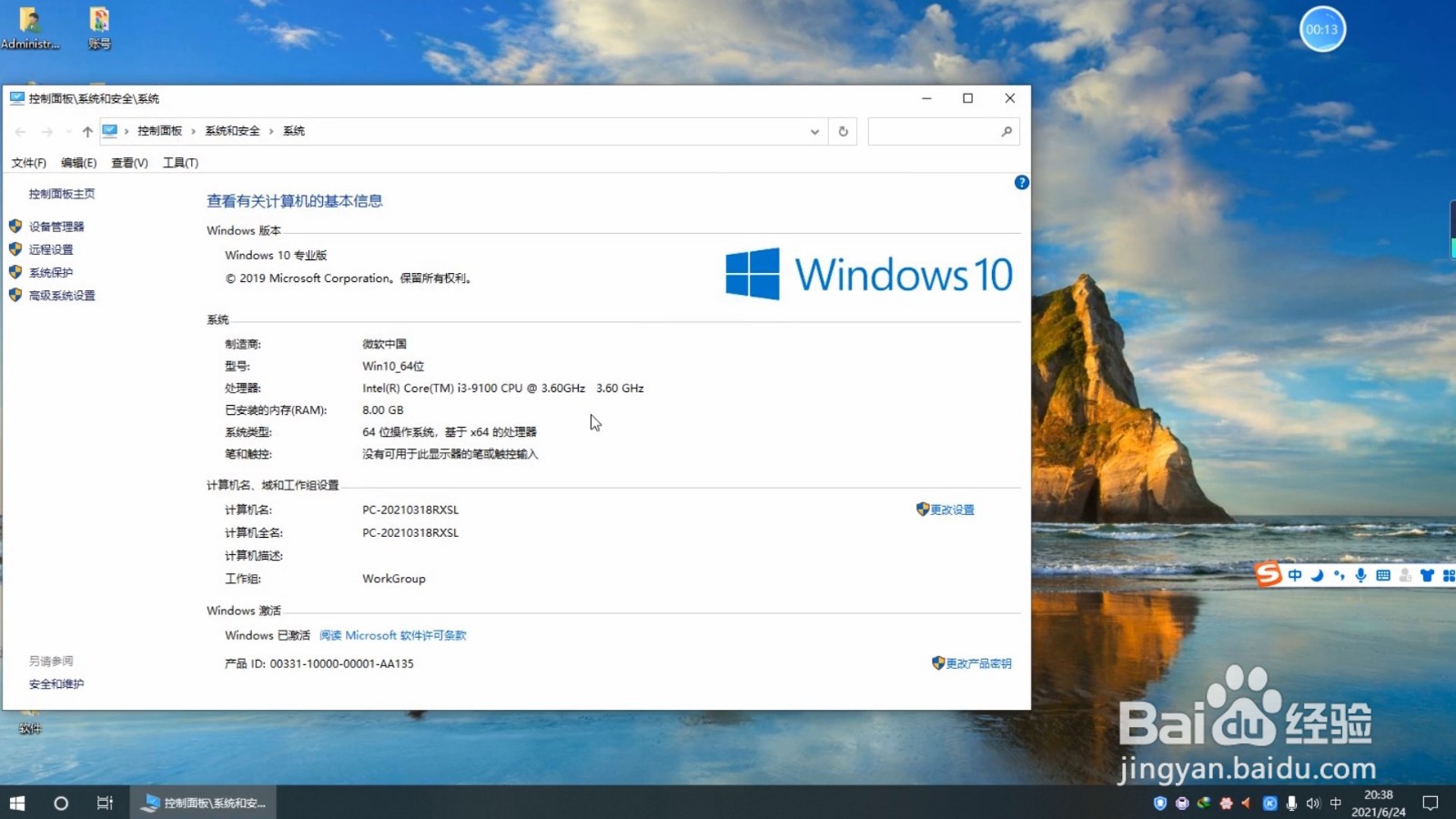Open 远程设置 in the left pane
The image size is (1456, 819).
[x=51, y=249]
